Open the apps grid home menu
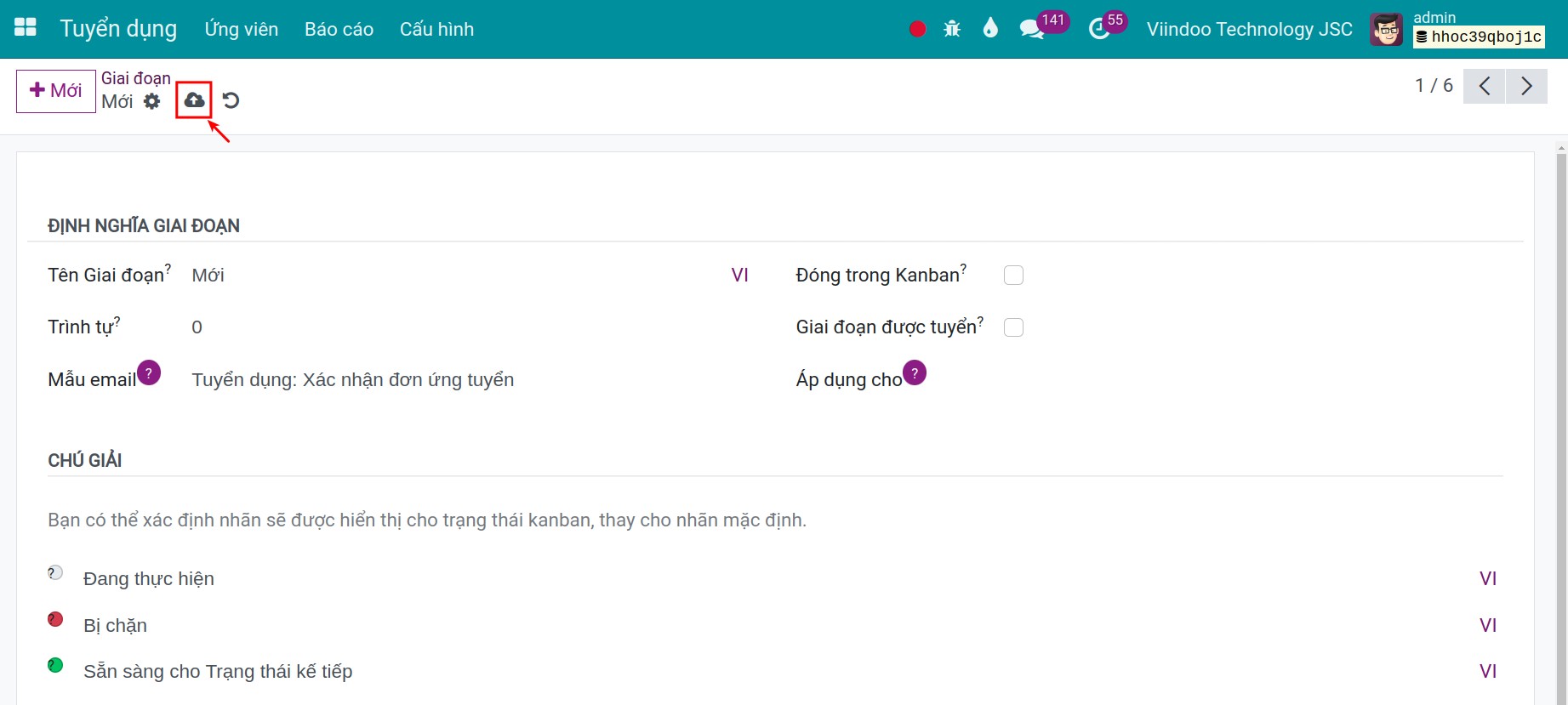Screen dimensions: 1568x705 pos(26,28)
